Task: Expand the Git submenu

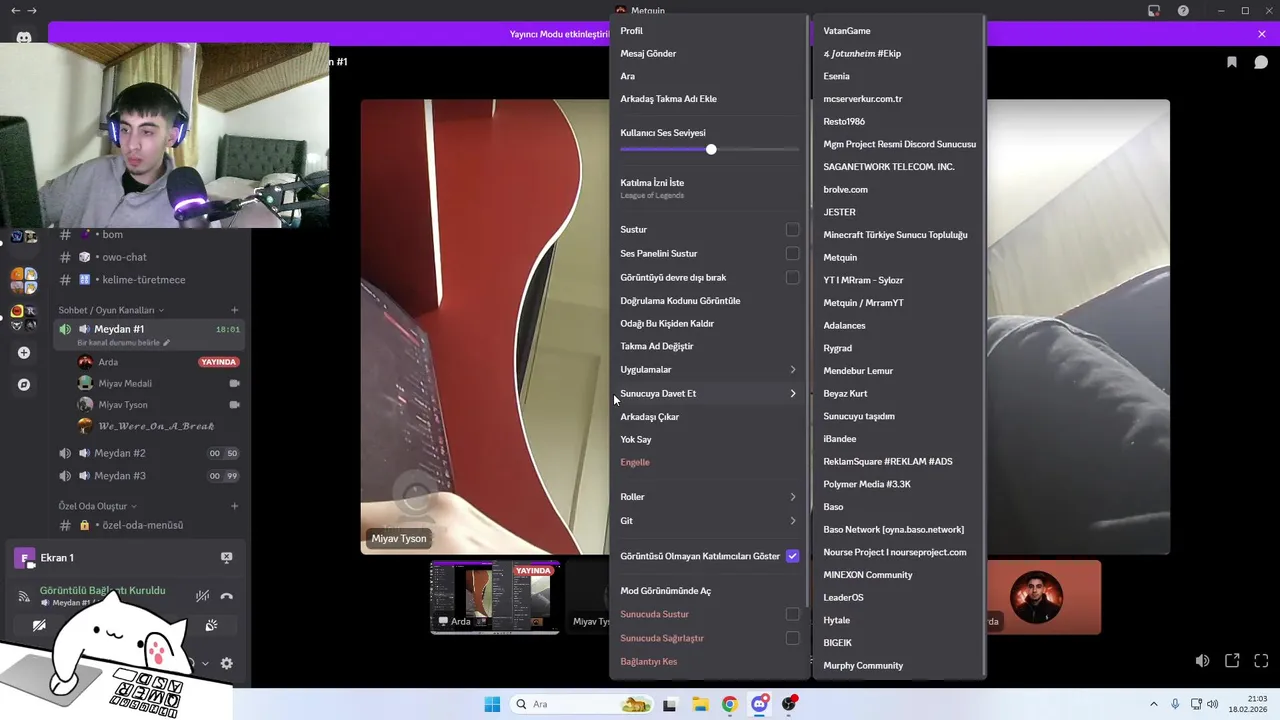Action: pos(708,521)
